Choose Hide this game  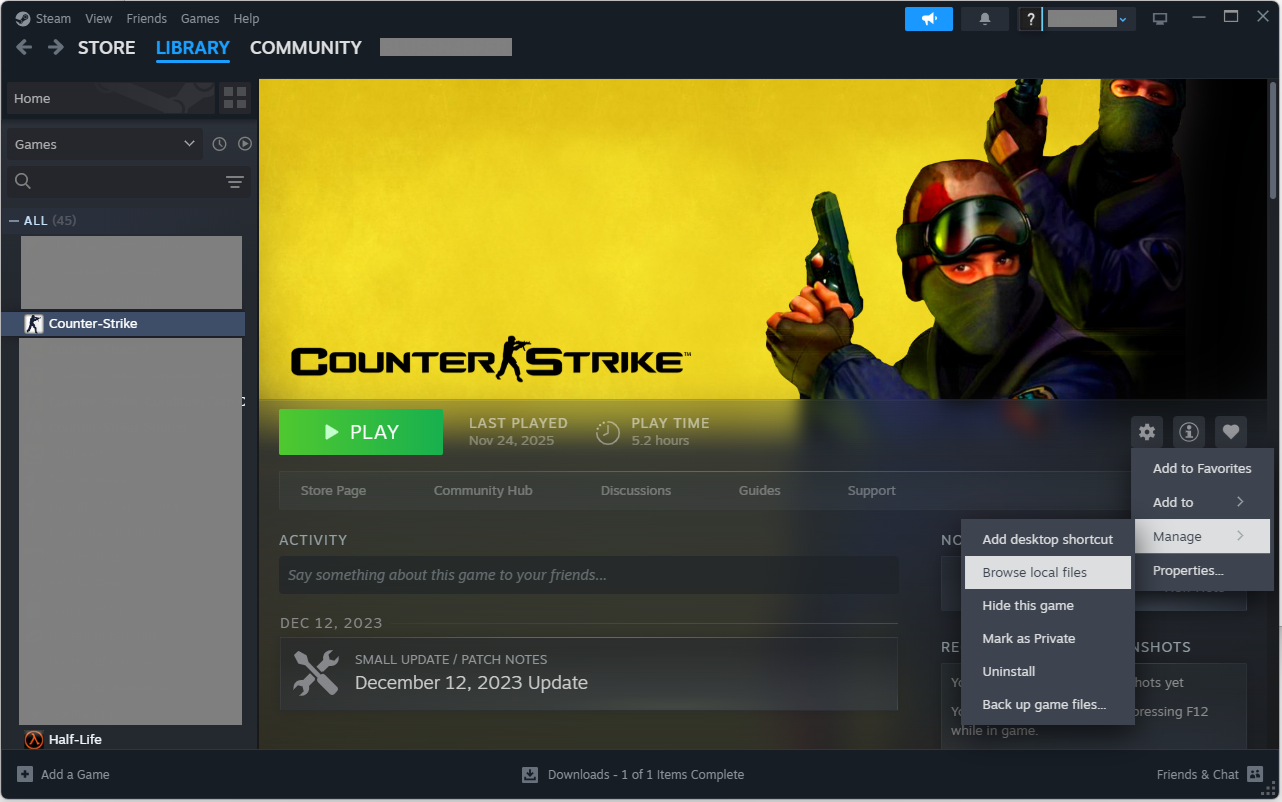tap(1047, 605)
